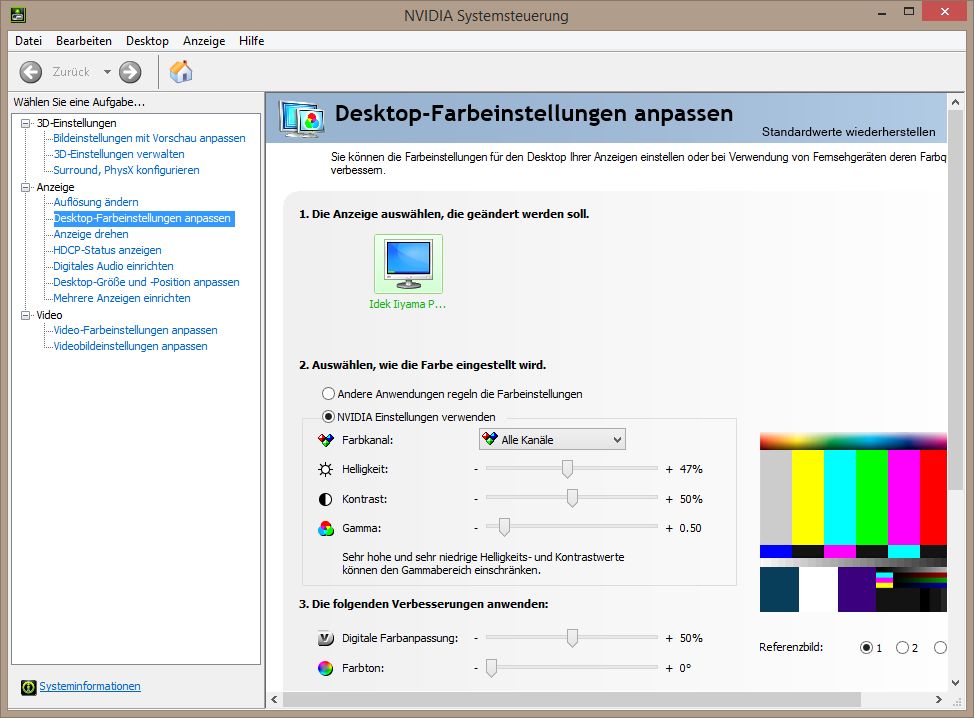Open the Desktop menu

[x=147, y=41]
